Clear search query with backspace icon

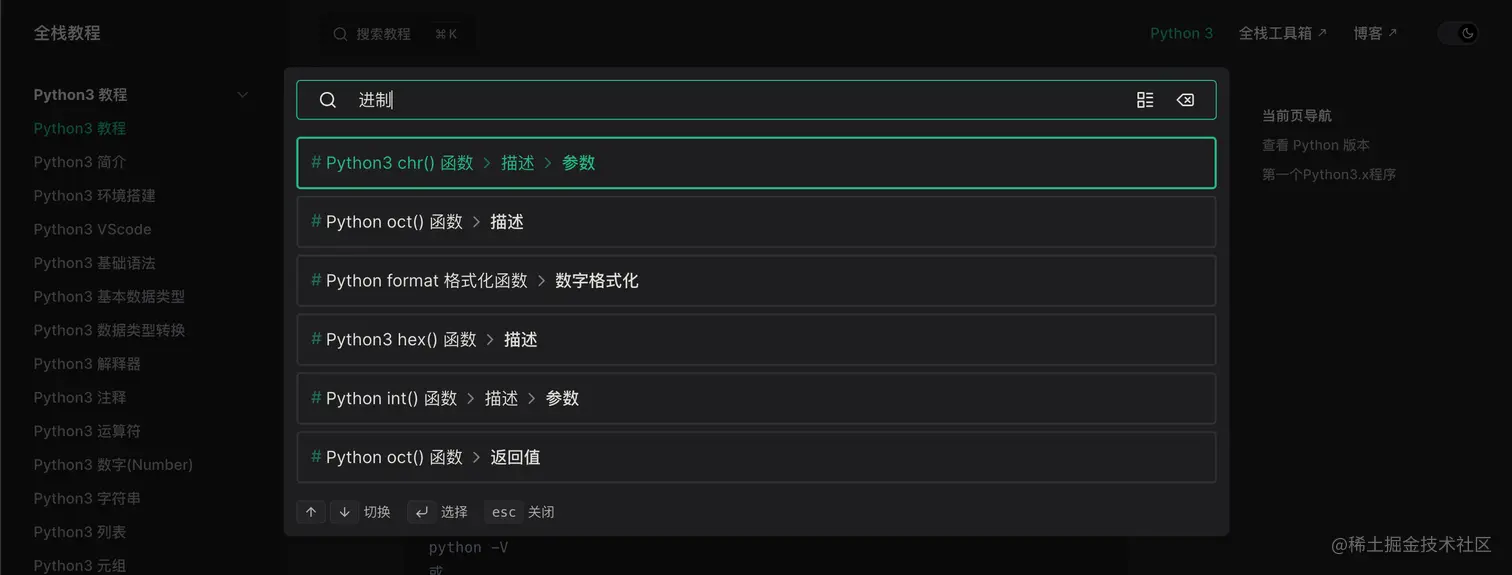click(x=1185, y=100)
